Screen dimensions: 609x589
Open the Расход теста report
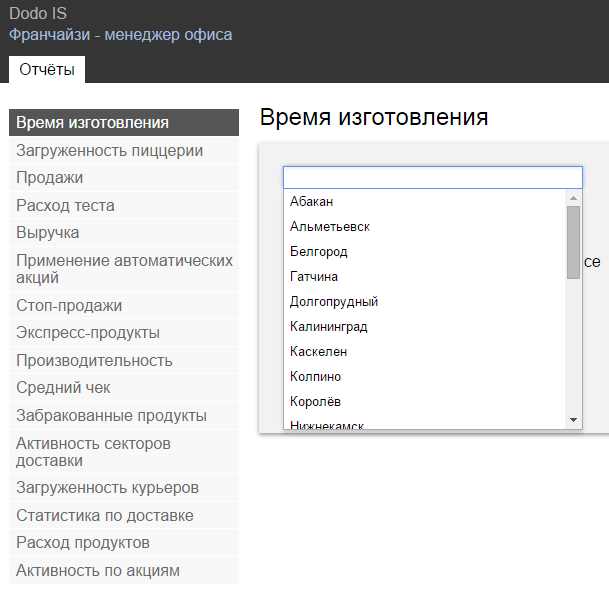pos(124,205)
